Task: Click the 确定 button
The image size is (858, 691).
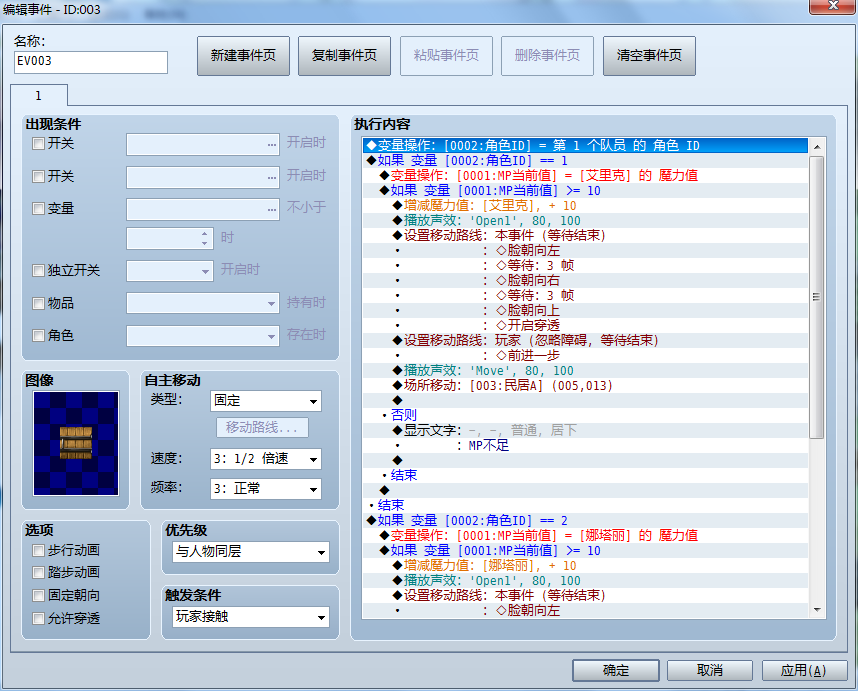Action: tap(616, 670)
